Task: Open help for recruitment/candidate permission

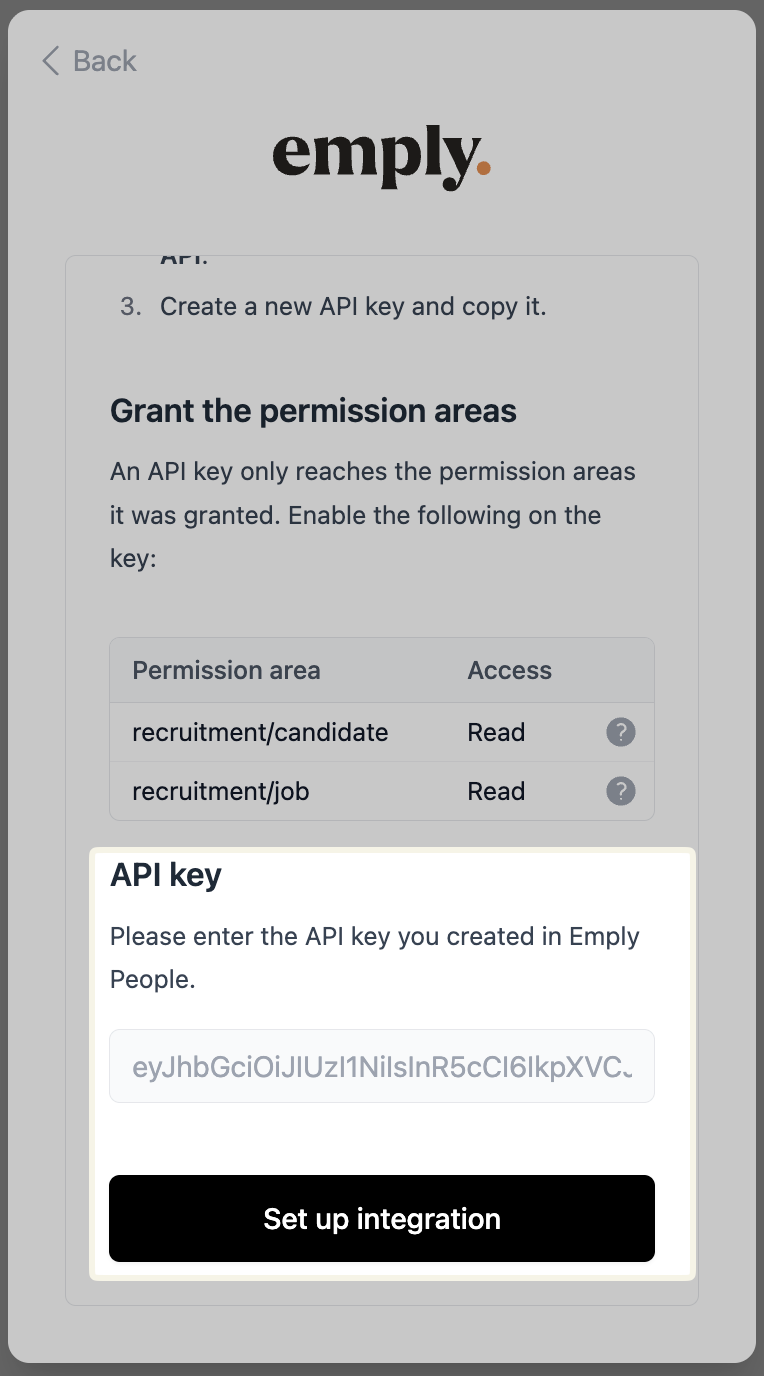Action: (621, 732)
